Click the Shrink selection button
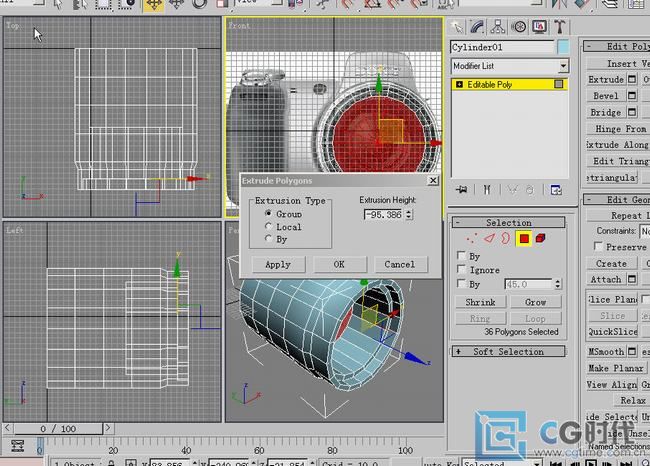This screenshot has height=466, width=650. point(480,302)
